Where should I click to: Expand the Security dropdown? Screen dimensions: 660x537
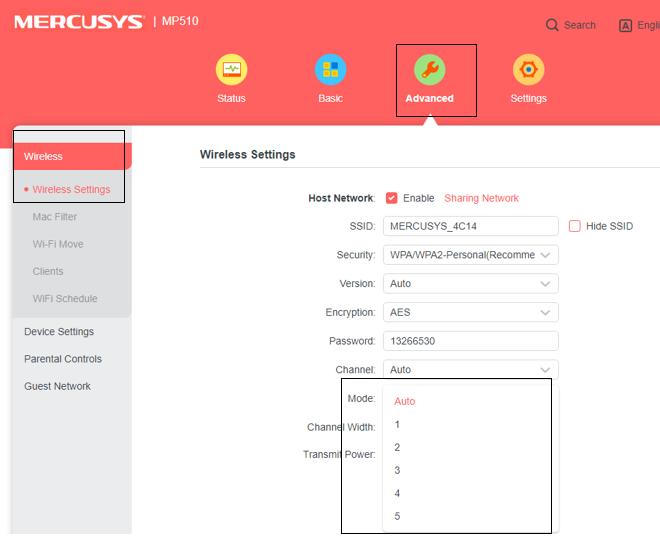[470, 255]
